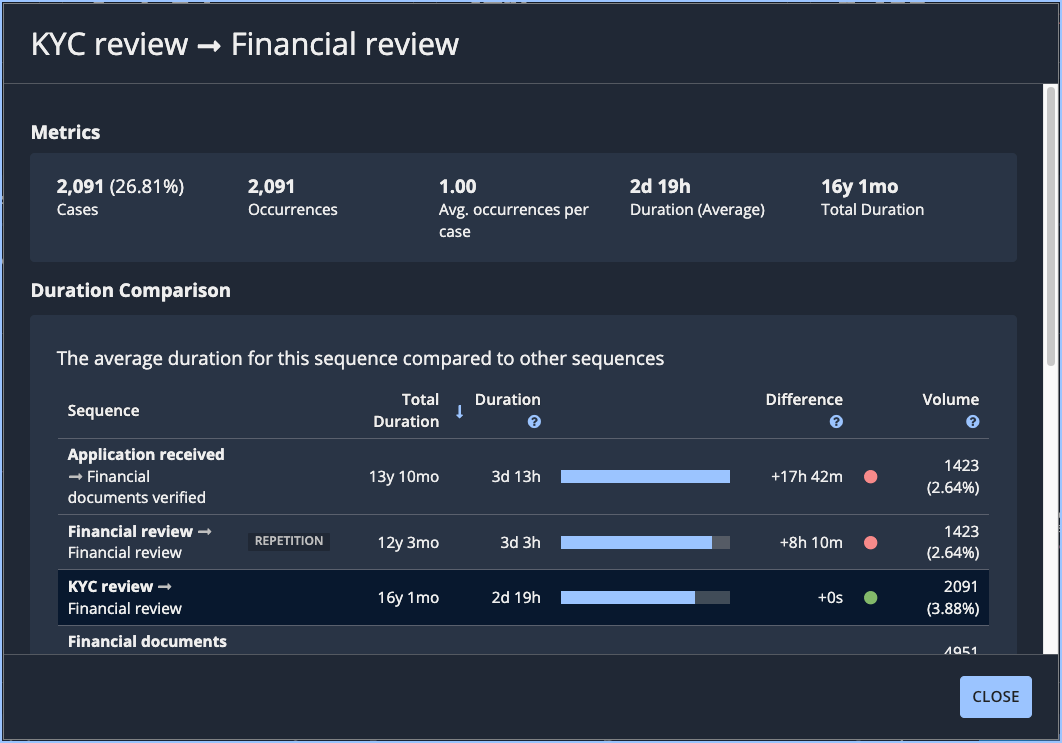Click the +0s difference value
Image resolution: width=1062 pixels, height=743 pixels.
(x=830, y=597)
